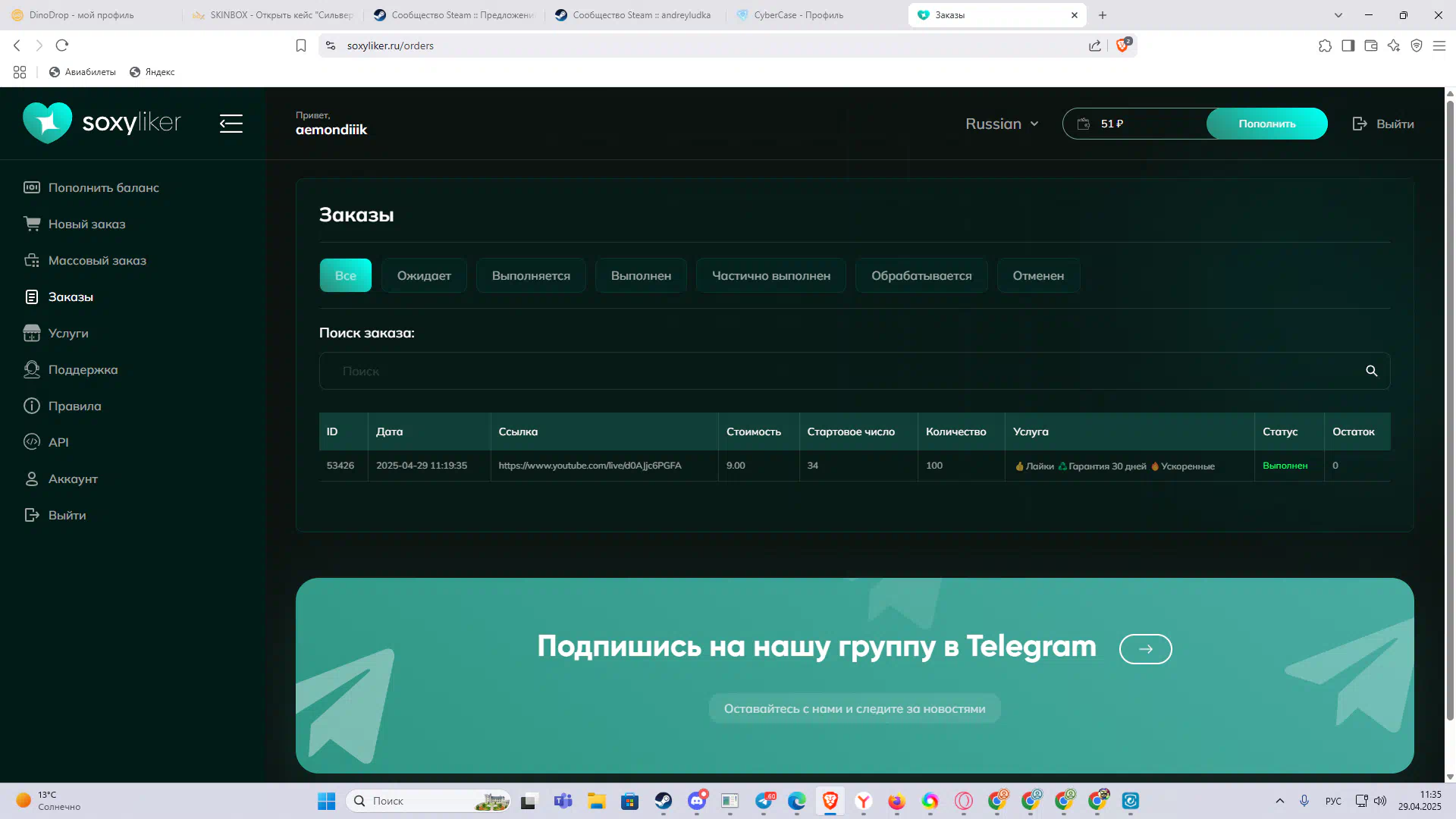Click the search magnifier icon
This screenshot has width=1456, height=819.
click(1371, 371)
